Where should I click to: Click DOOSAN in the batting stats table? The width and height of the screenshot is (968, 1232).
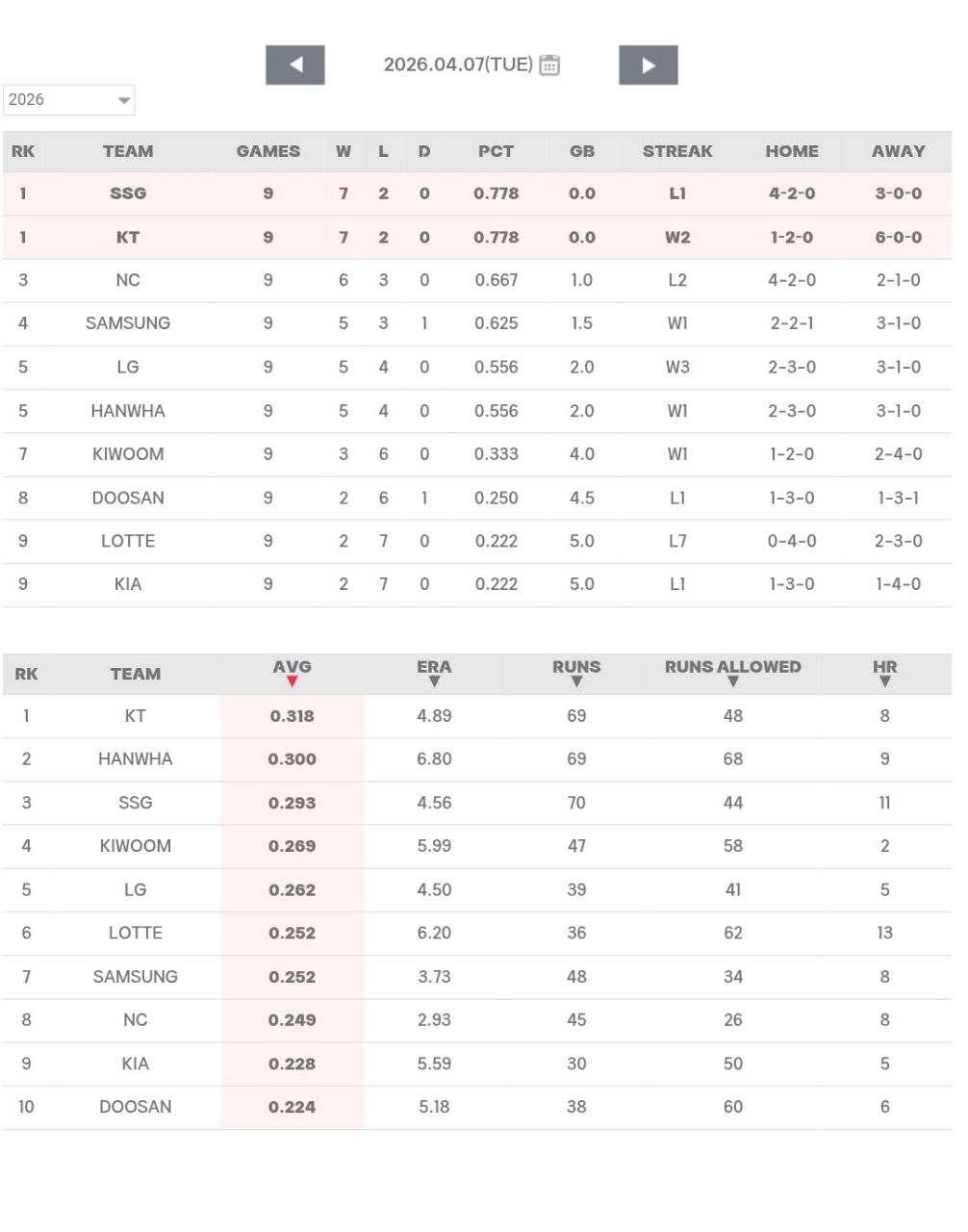(x=135, y=1107)
